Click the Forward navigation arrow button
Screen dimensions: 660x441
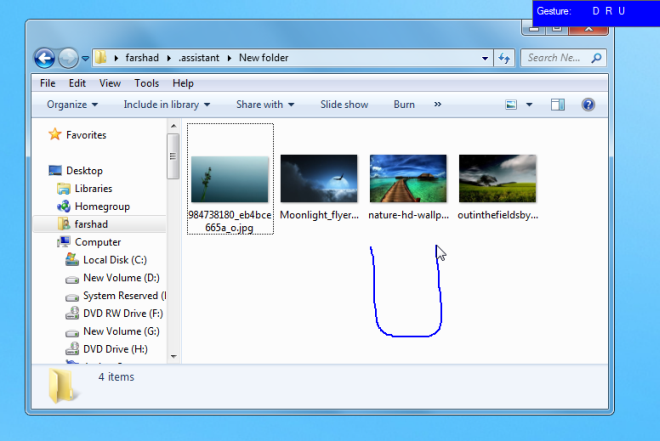pos(68,58)
